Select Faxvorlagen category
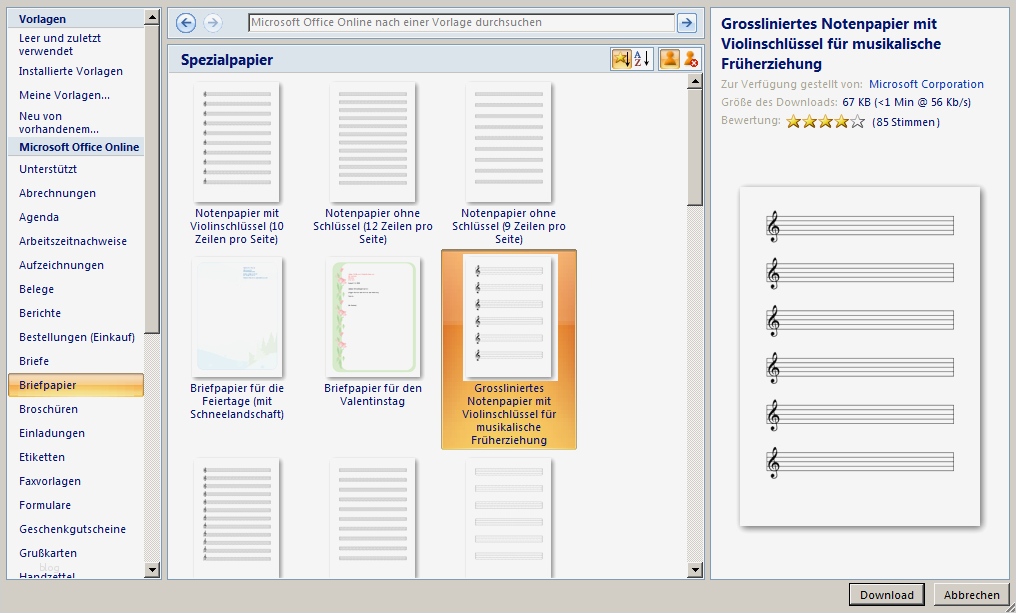This screenshot has width=1016, height=613. coord(50,481)
